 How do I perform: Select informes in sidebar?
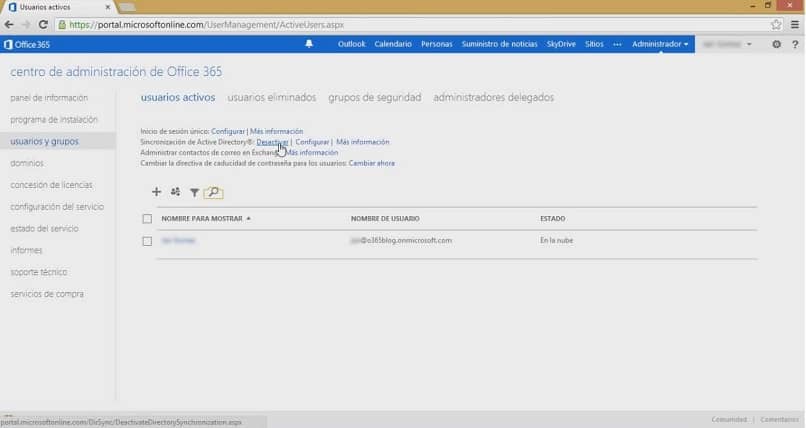pyautogui.click(x=26, y=250)
